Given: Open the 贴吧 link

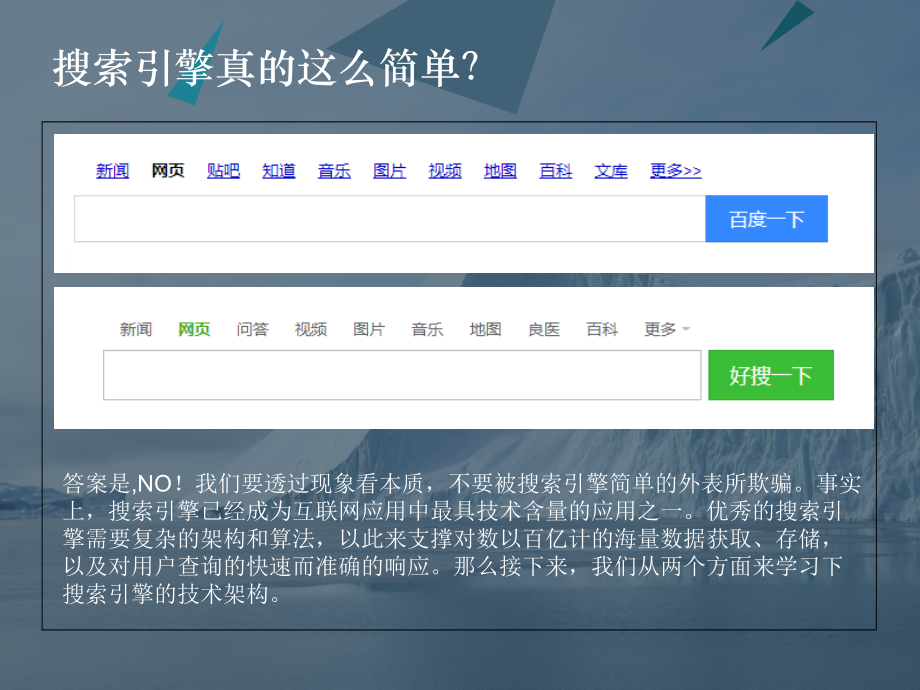Looking at the screenshot, I should (223, 171).
